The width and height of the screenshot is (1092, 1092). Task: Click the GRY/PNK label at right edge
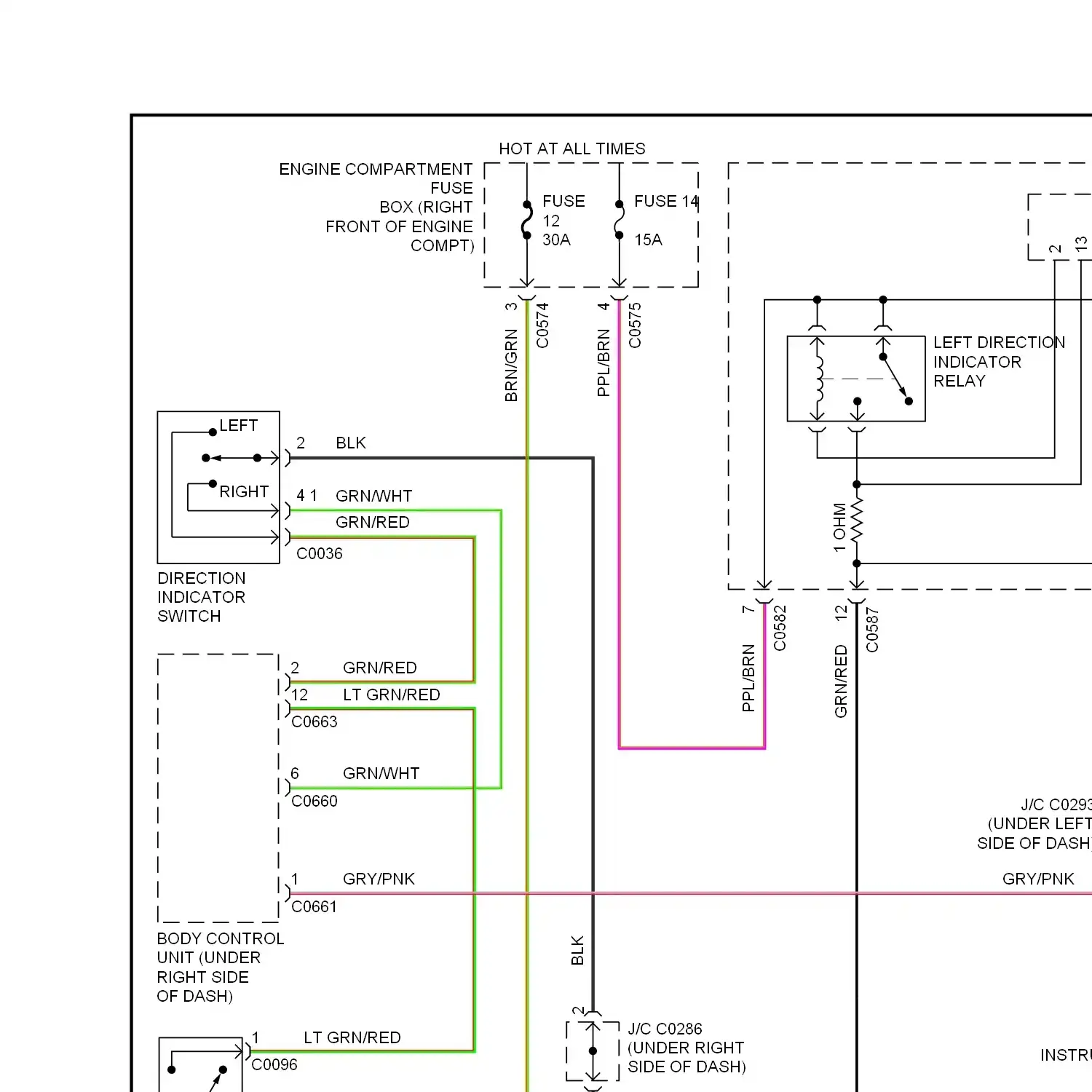(1038, 879)
